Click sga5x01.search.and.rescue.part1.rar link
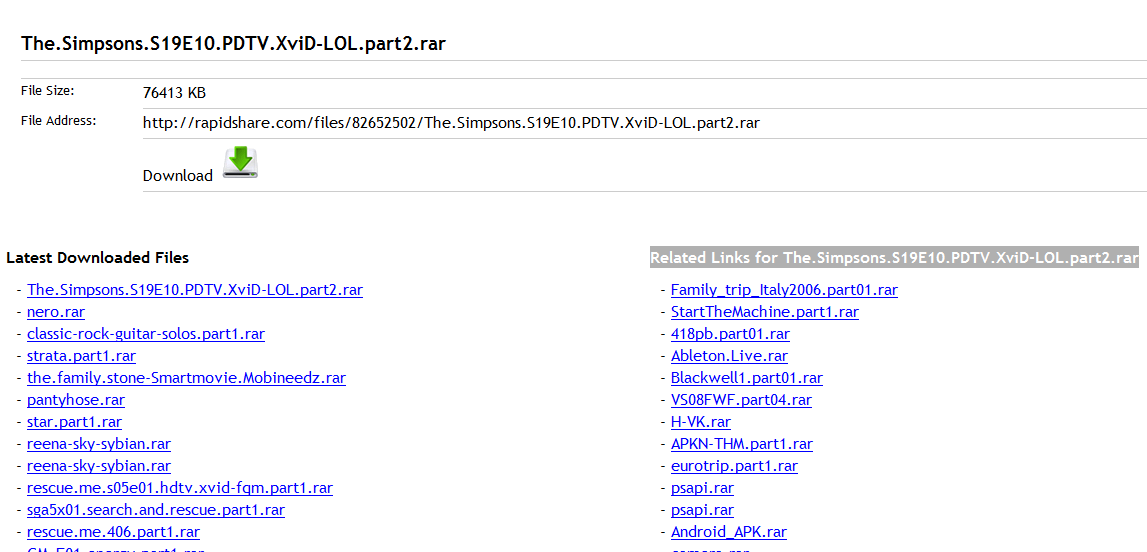 pyautogui.click(x=155, y=510)
